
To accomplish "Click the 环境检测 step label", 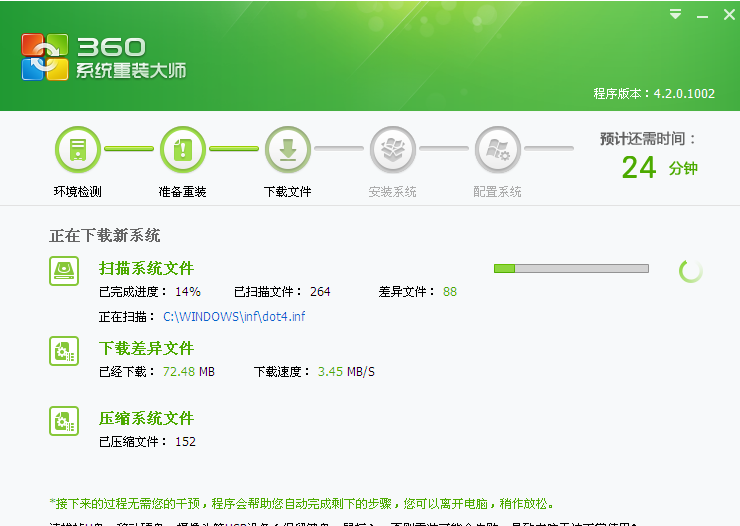I will (x=78, y=192).
